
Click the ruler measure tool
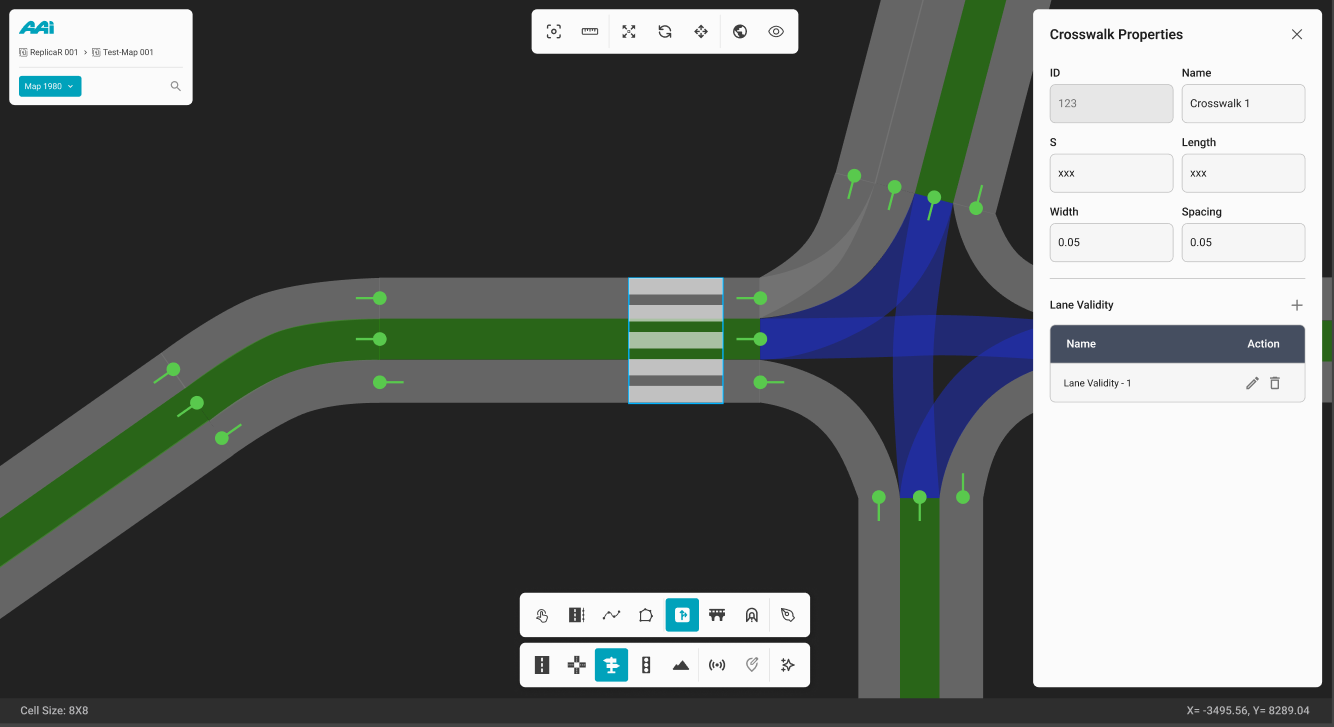(590, 31)
